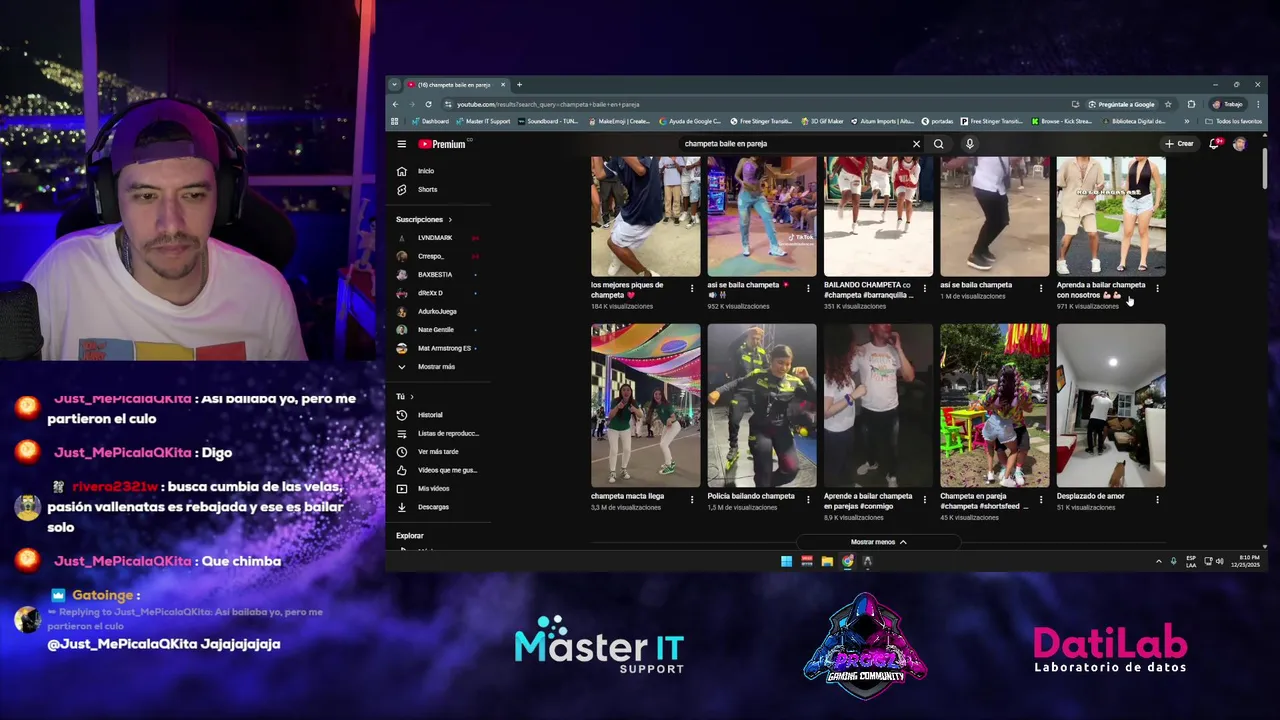Image resolution: width=1280 pixels, height=720 pixels.
Task: Click the Windows Start button
Action: (x=787, y=561)
